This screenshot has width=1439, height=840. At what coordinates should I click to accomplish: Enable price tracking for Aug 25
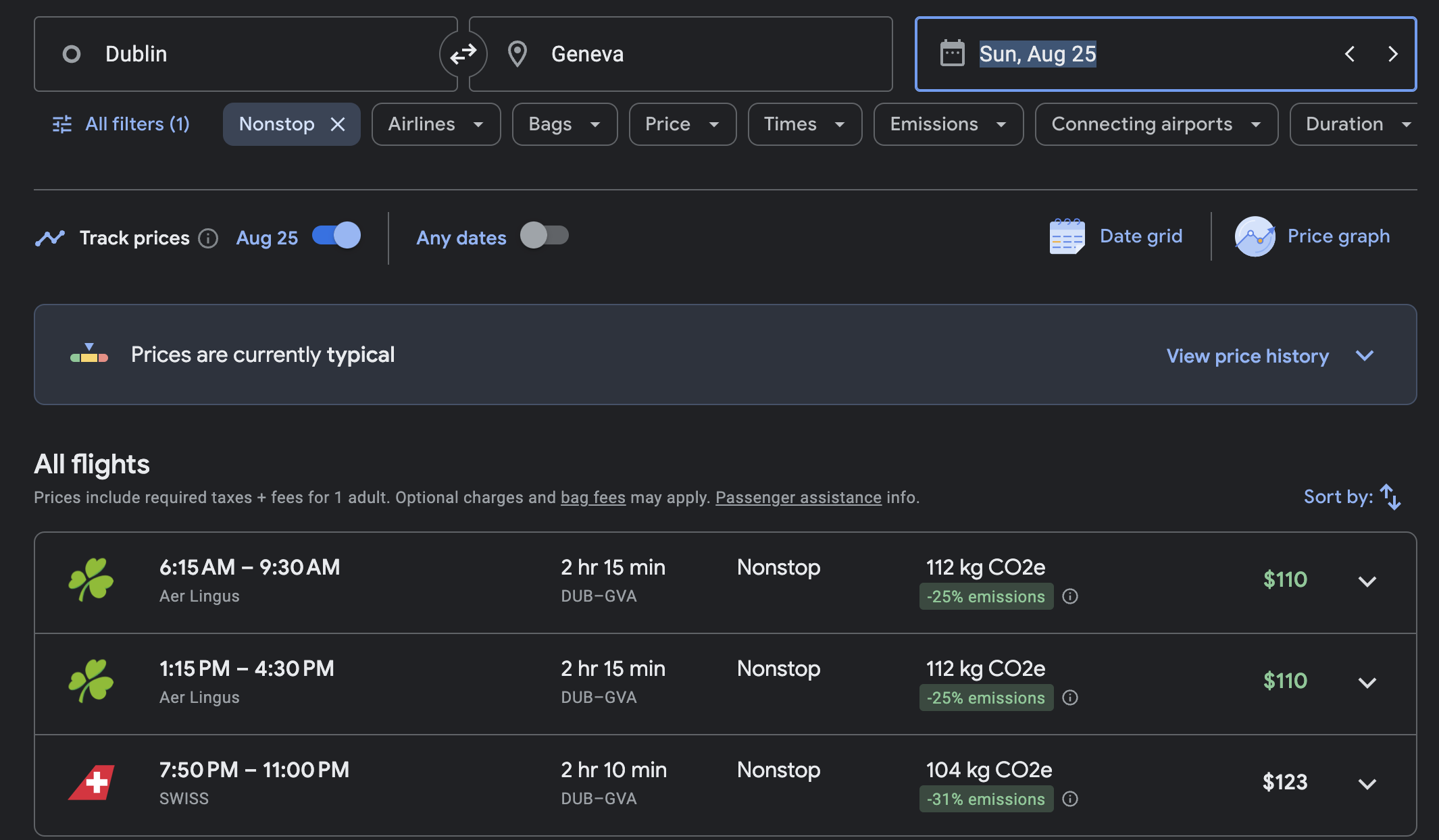(x=336, y=236)
